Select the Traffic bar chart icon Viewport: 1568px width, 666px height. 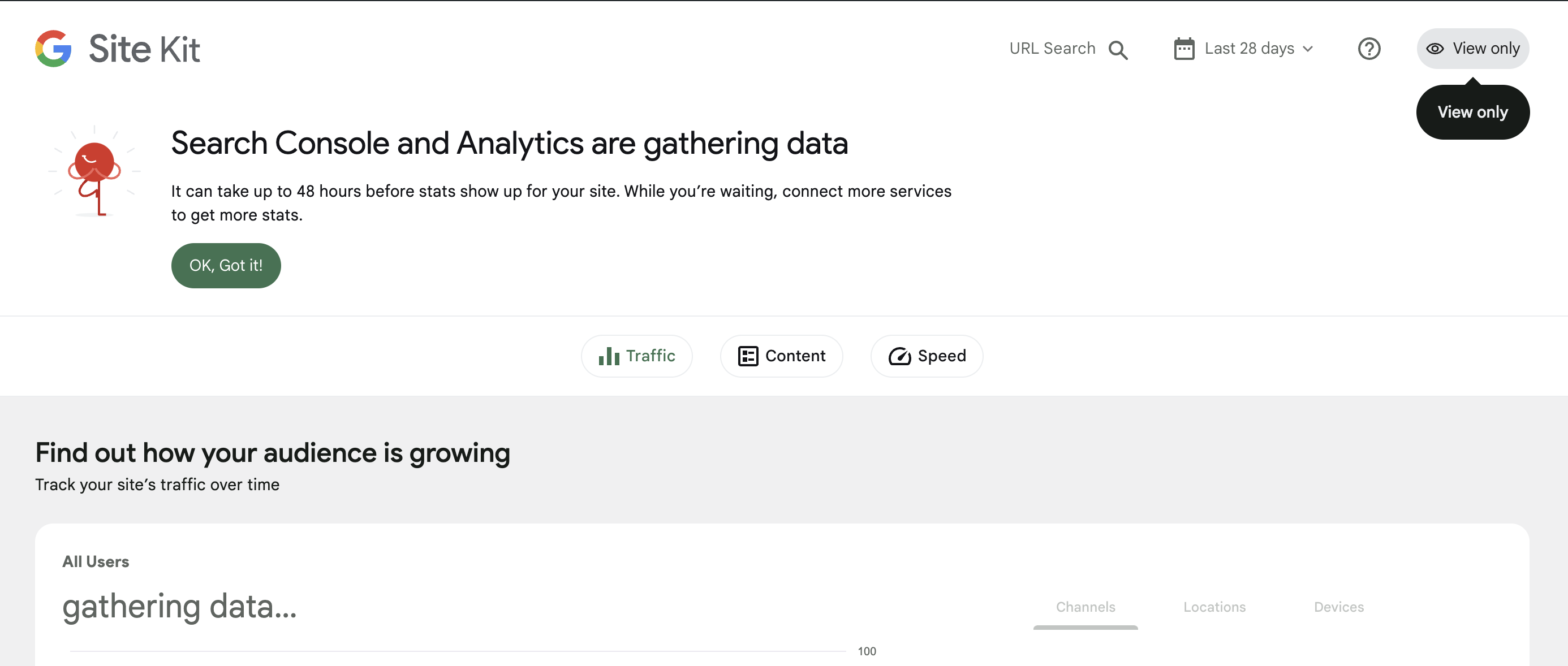[x=609, y=356]
